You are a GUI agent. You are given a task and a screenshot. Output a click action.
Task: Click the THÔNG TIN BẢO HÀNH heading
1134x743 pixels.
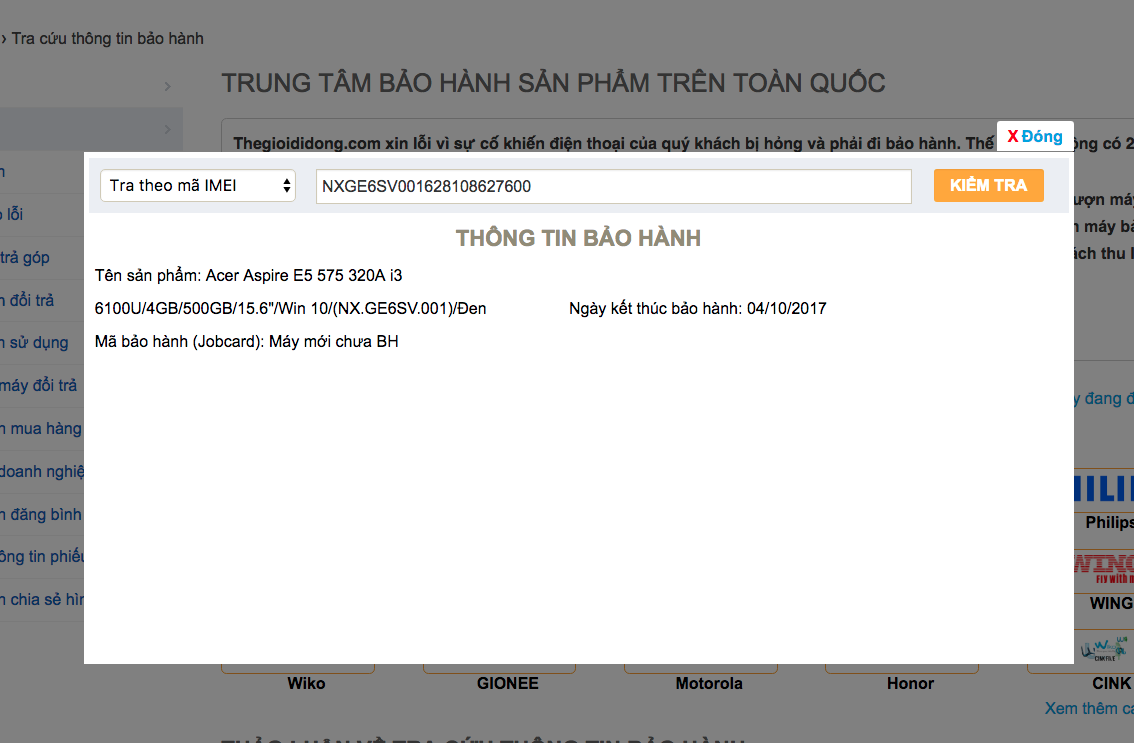[578, 238]
